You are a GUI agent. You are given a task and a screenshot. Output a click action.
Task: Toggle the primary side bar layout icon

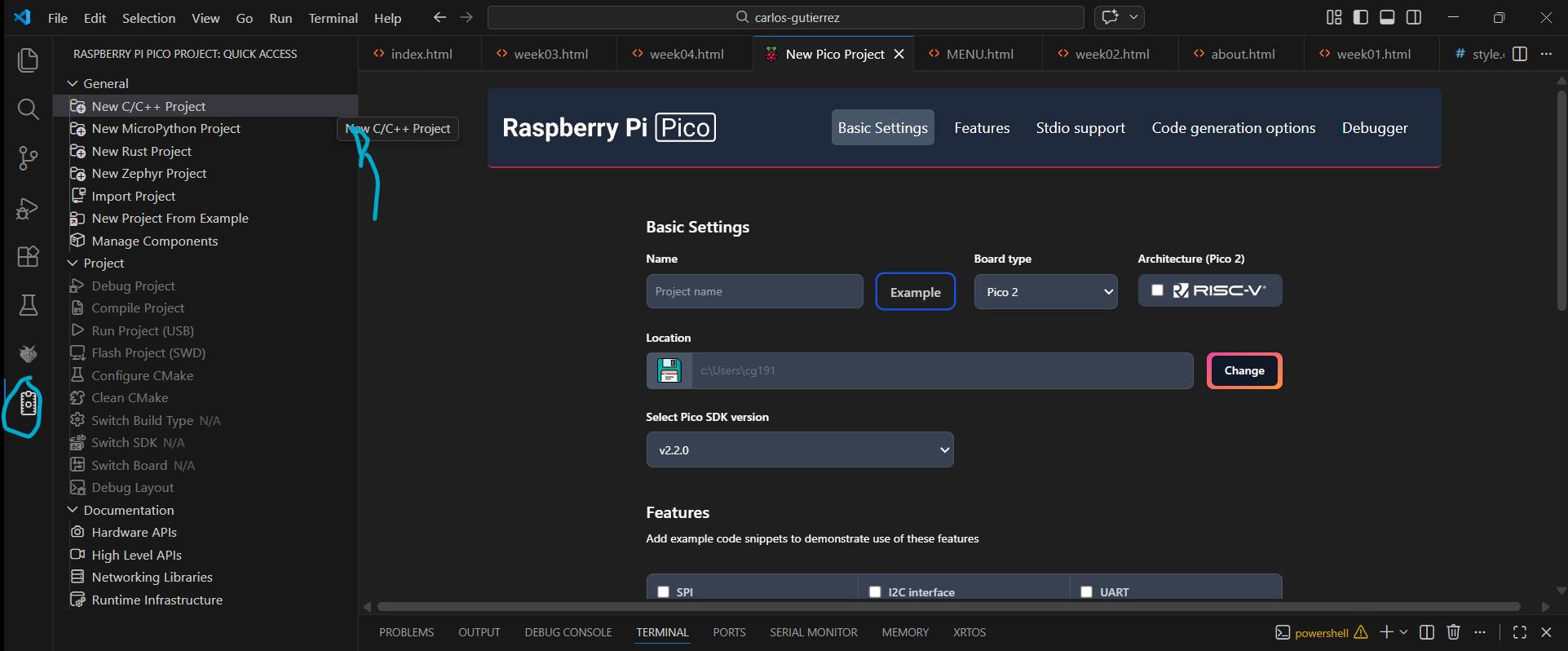[x=1361, y=17]
